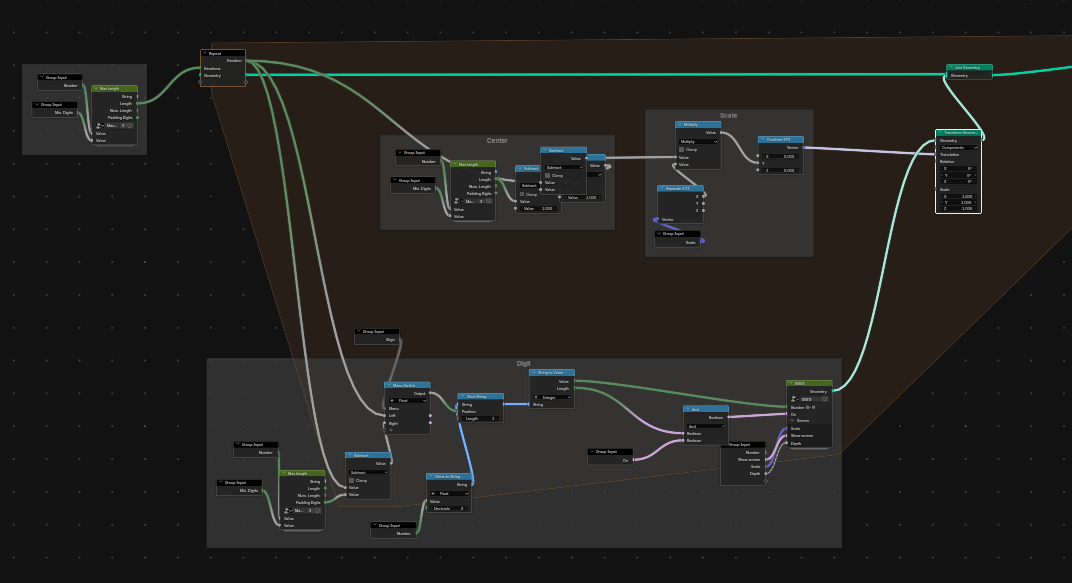Select the Transform Geometry node header
Screen dimensions: 1072x583
[959, 133]
